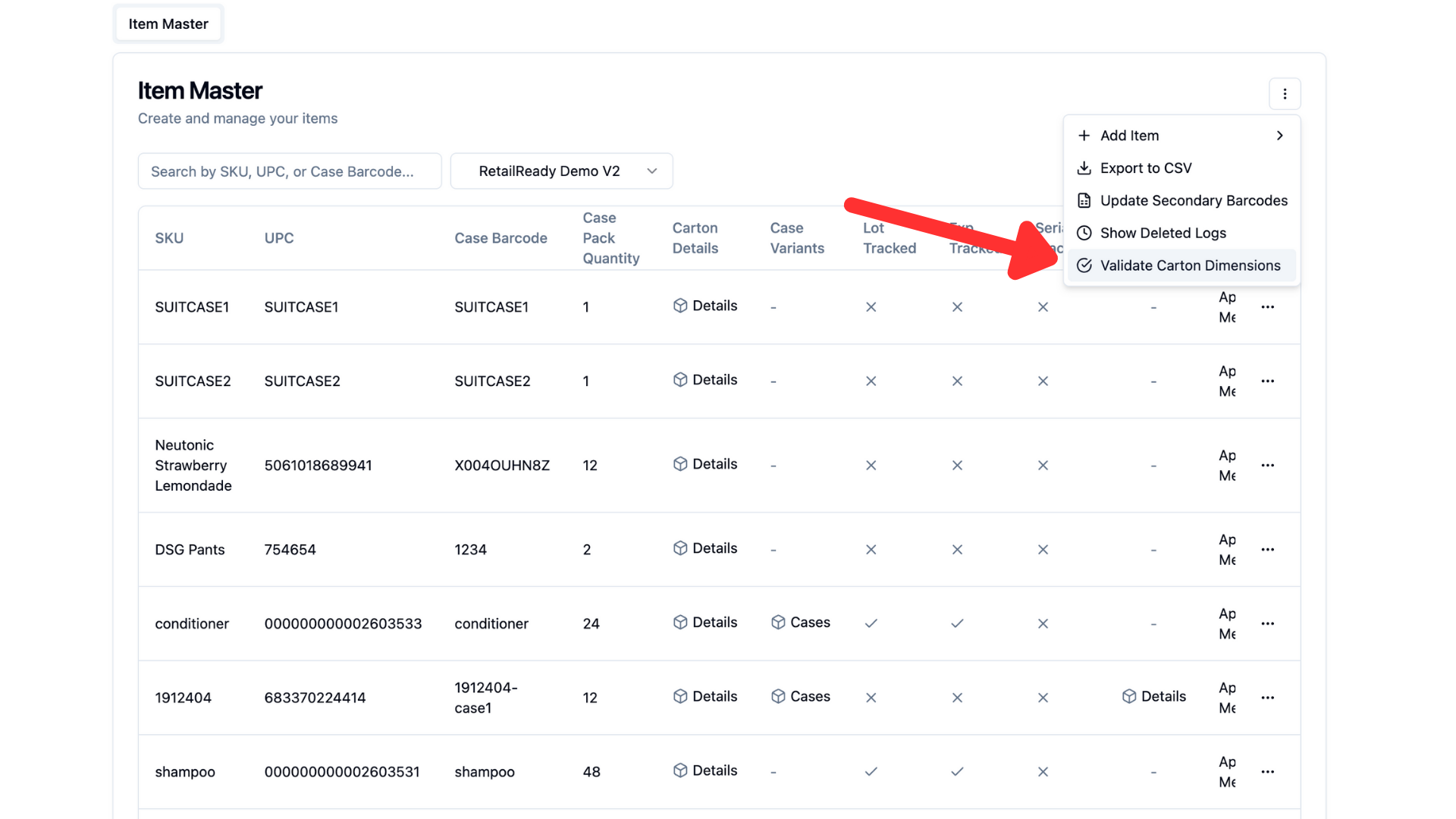Open row actions ellipsis for 1912404
The image size is (1456, 819).
click(x=1268, y=698)
